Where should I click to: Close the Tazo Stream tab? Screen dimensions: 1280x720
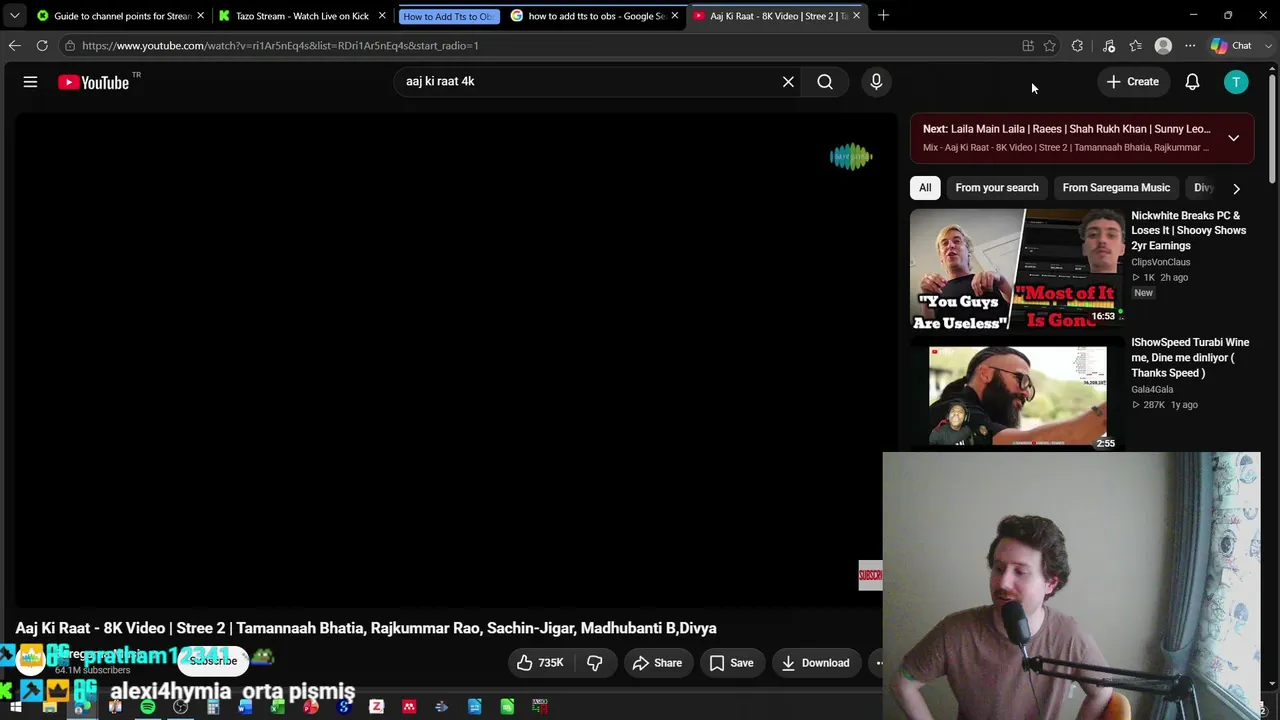click(381, 16)
